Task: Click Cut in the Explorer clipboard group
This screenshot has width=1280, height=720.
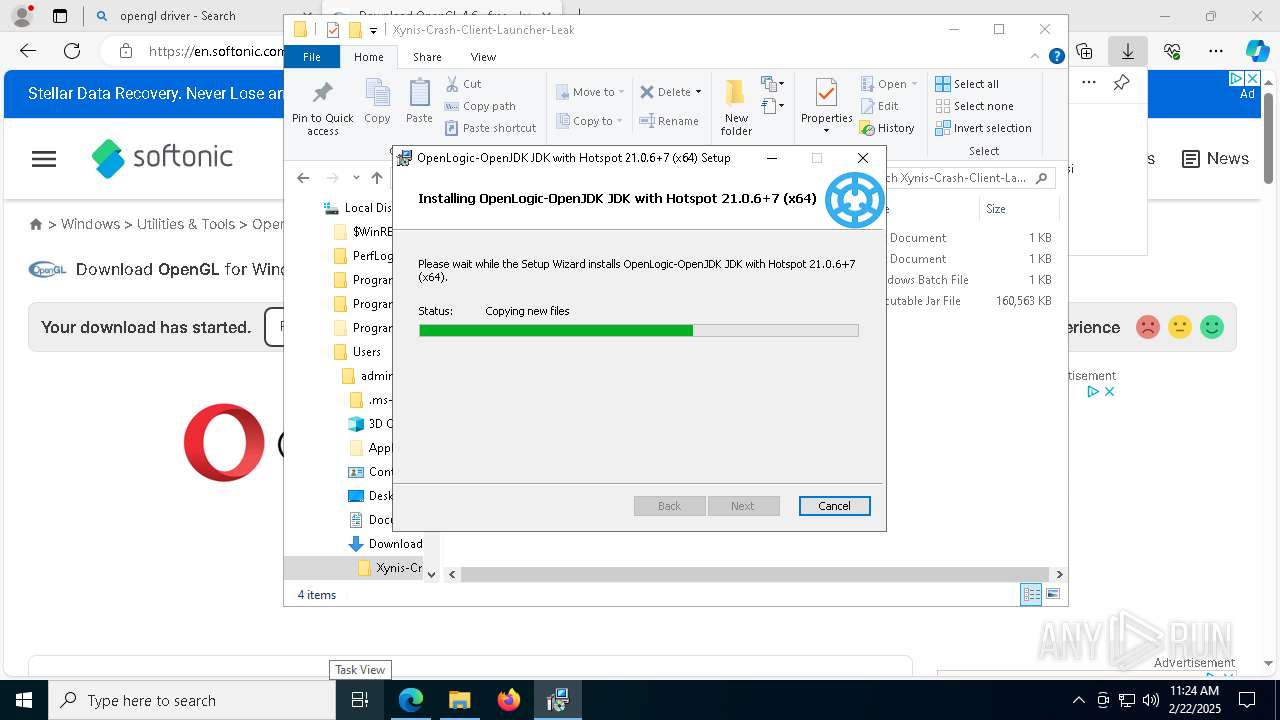Action: pyautogui.click(x=463, y=84)
